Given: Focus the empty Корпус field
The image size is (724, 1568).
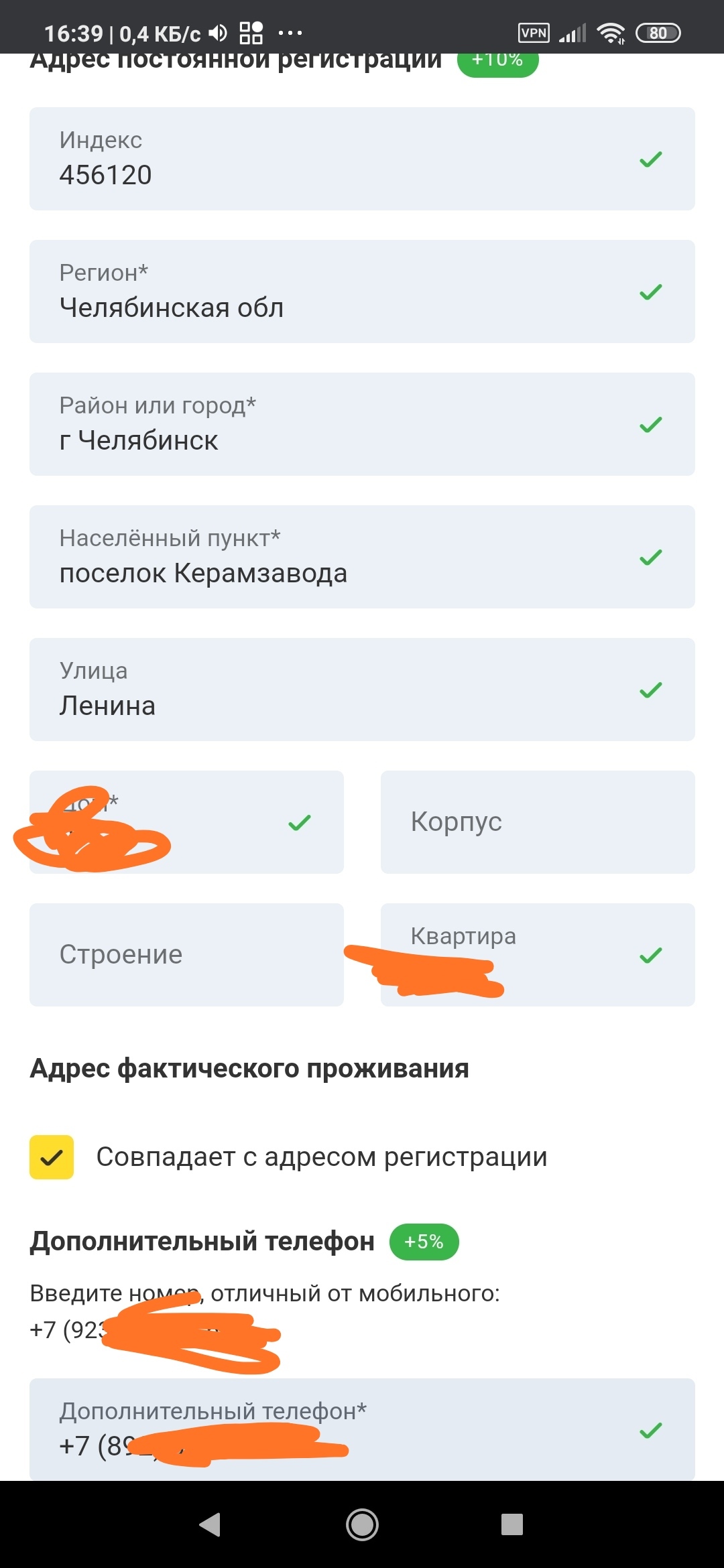Looking at the screenshot, I should (x=538, y=822).
